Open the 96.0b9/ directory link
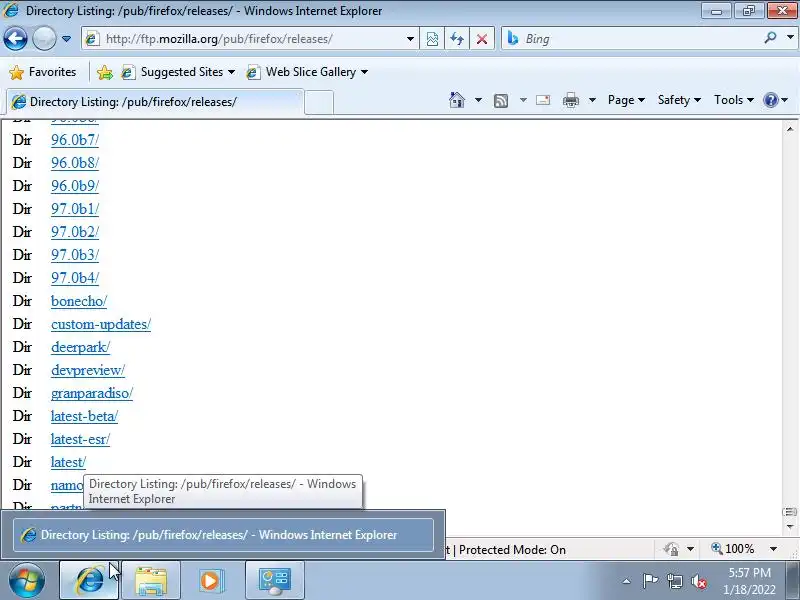Viewport: 800px width, 600px height. coord(75,186)
